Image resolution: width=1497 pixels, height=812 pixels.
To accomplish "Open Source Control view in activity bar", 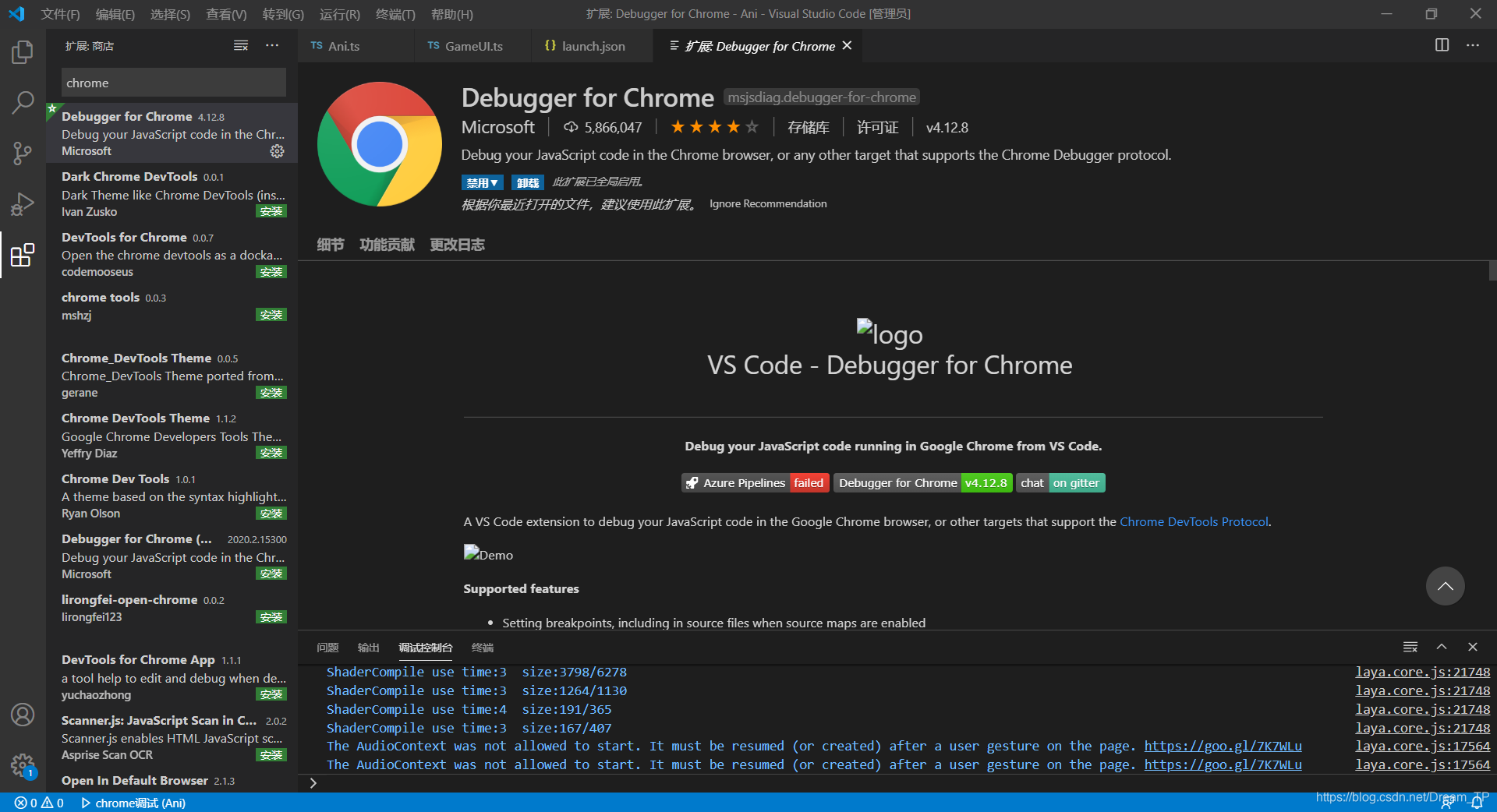I will [23, 153].
